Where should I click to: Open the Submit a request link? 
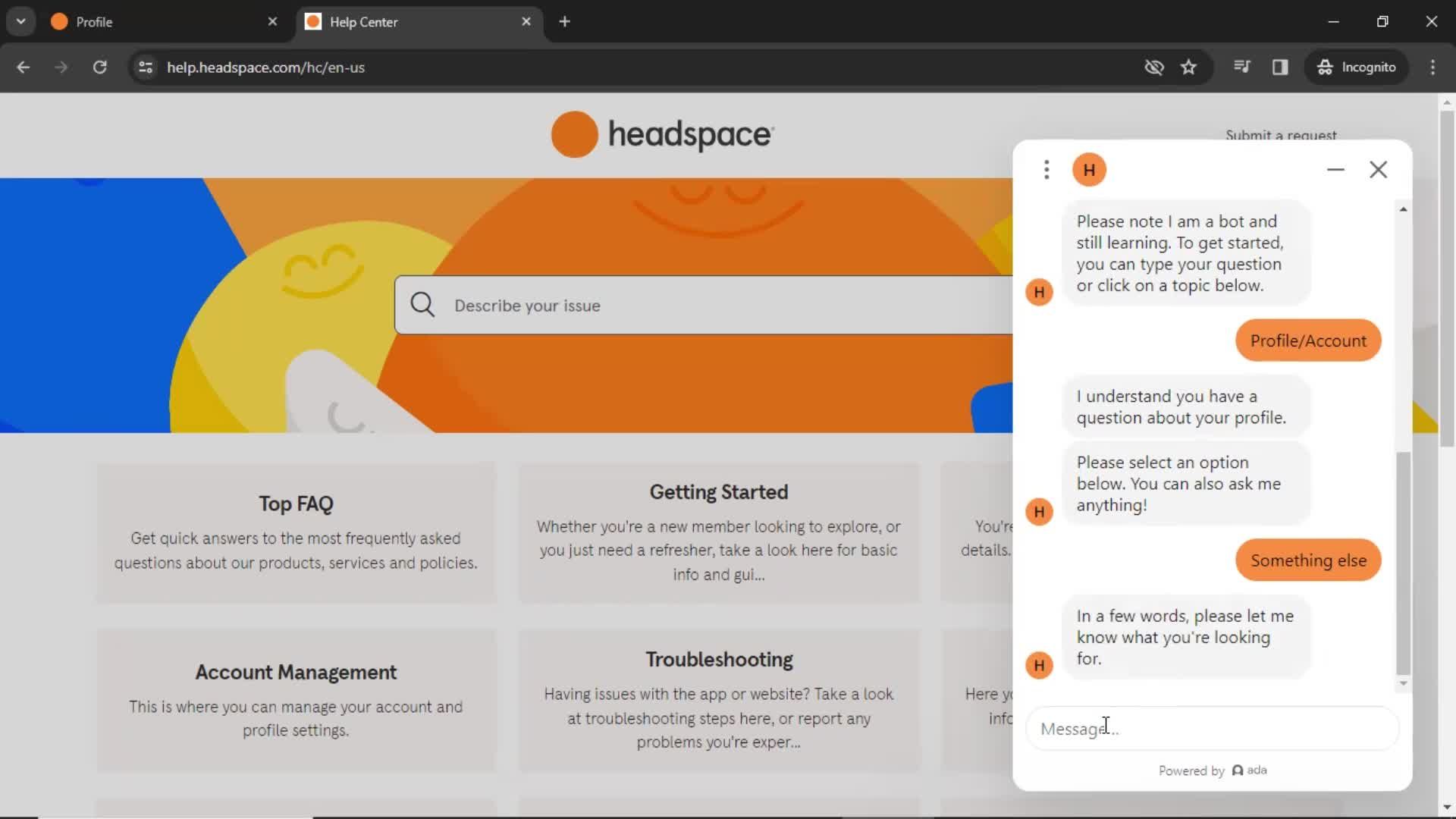point(1281,135)
